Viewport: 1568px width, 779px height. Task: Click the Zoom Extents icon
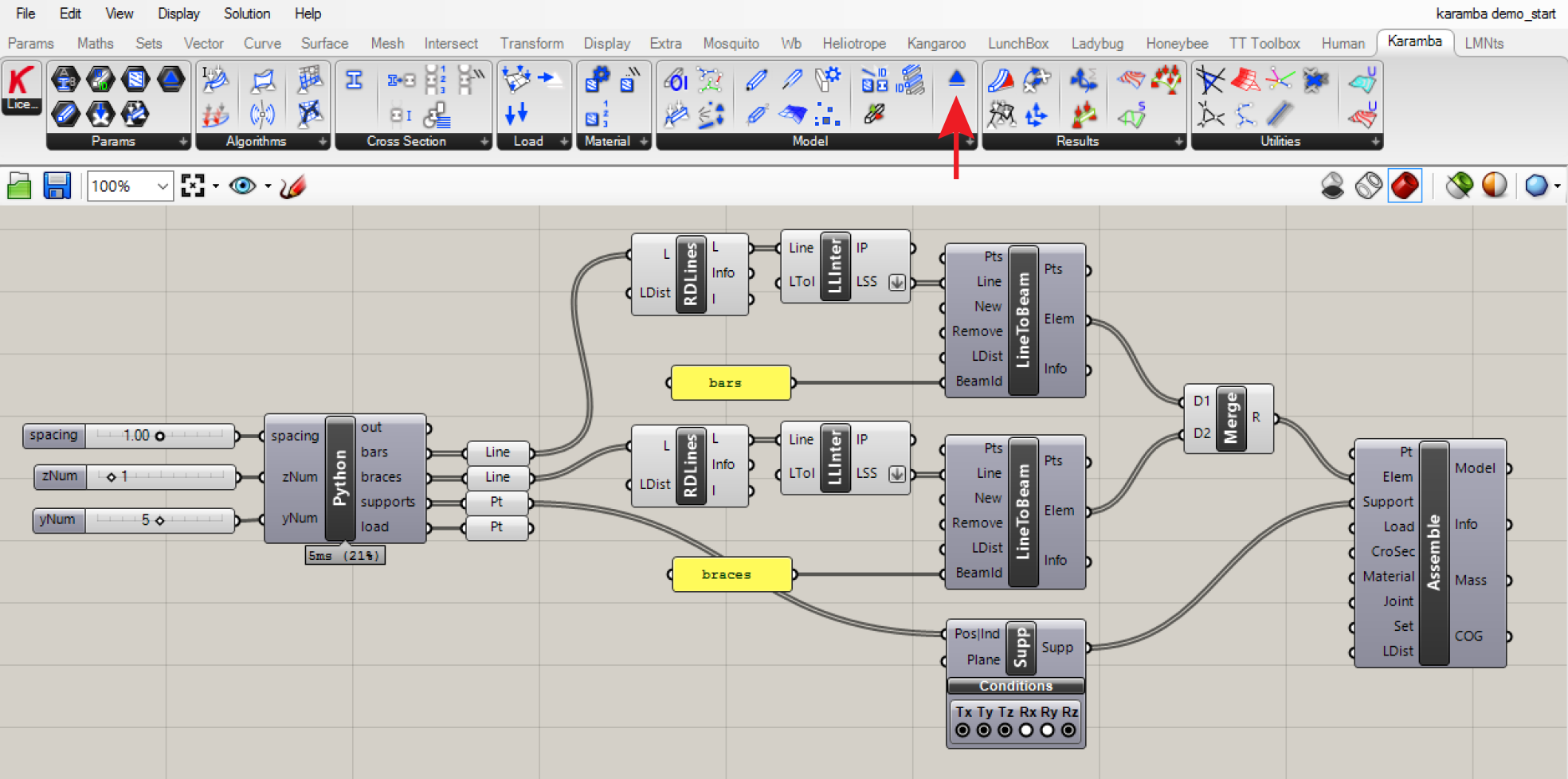coord(193,186)
